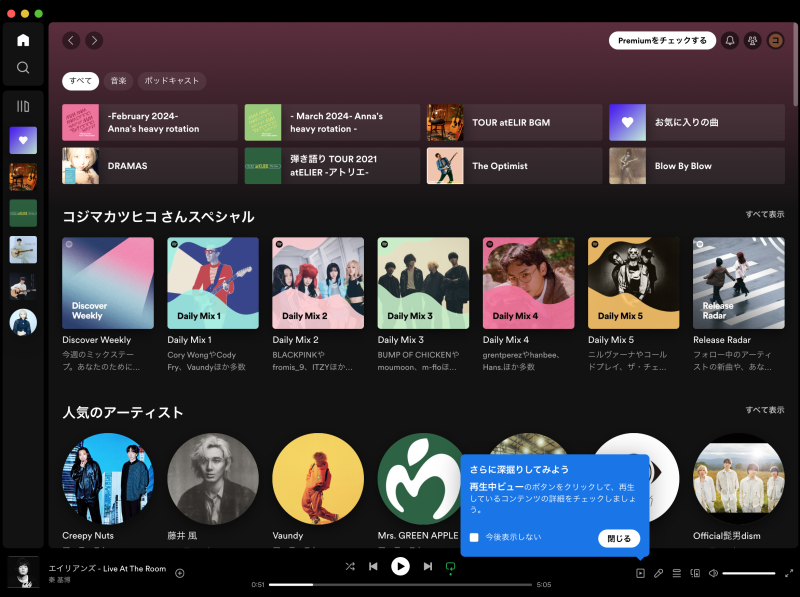Navigate forward with the right arrow

(x=94, y=40)
